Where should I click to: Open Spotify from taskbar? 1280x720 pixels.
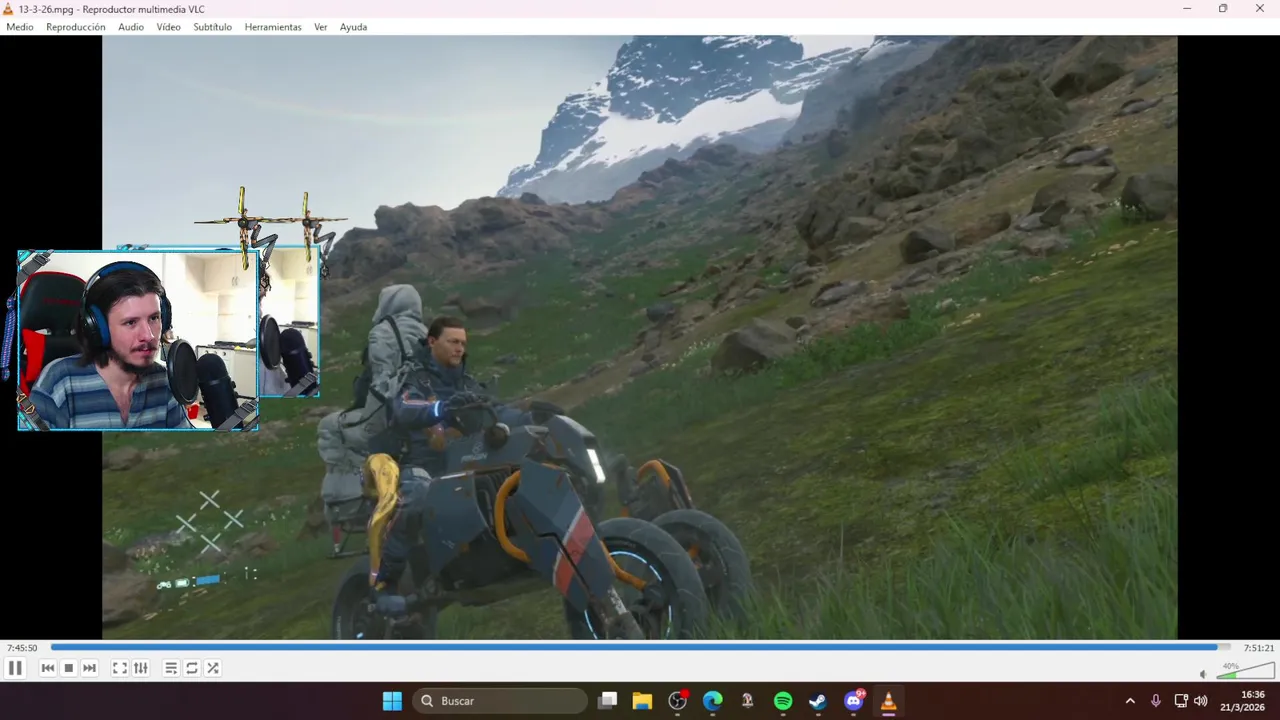click(783, 701)
